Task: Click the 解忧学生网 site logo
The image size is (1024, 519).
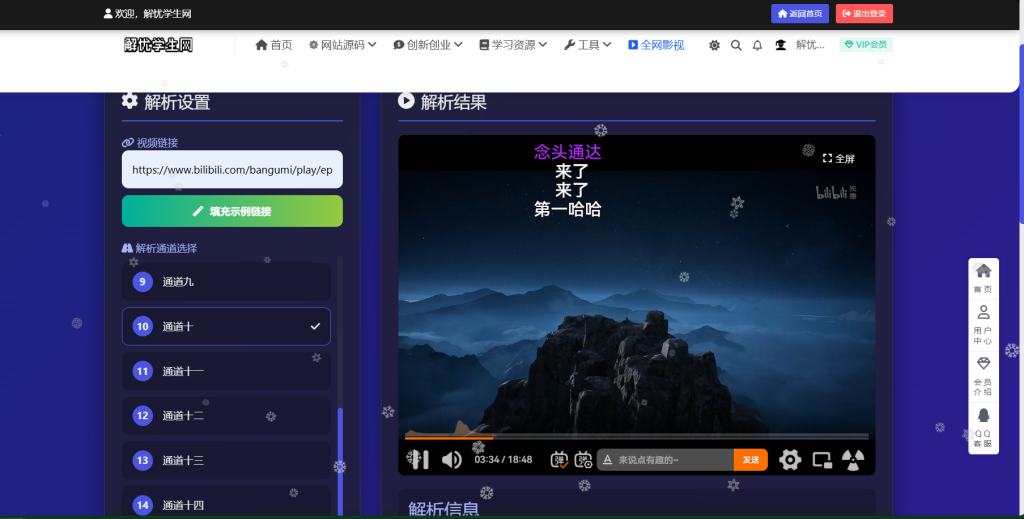Action: click(x=159, y=45)
